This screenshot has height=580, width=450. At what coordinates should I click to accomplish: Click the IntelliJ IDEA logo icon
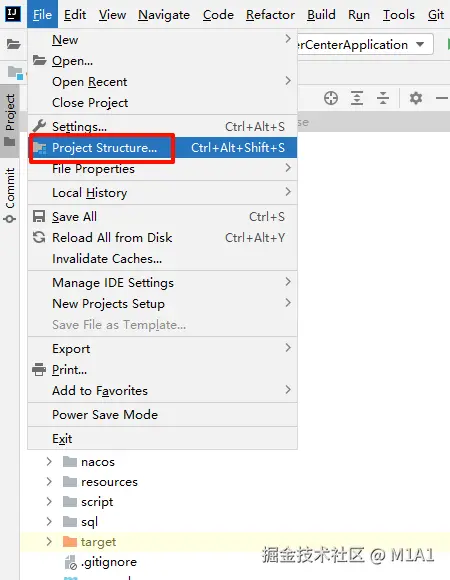13,14
